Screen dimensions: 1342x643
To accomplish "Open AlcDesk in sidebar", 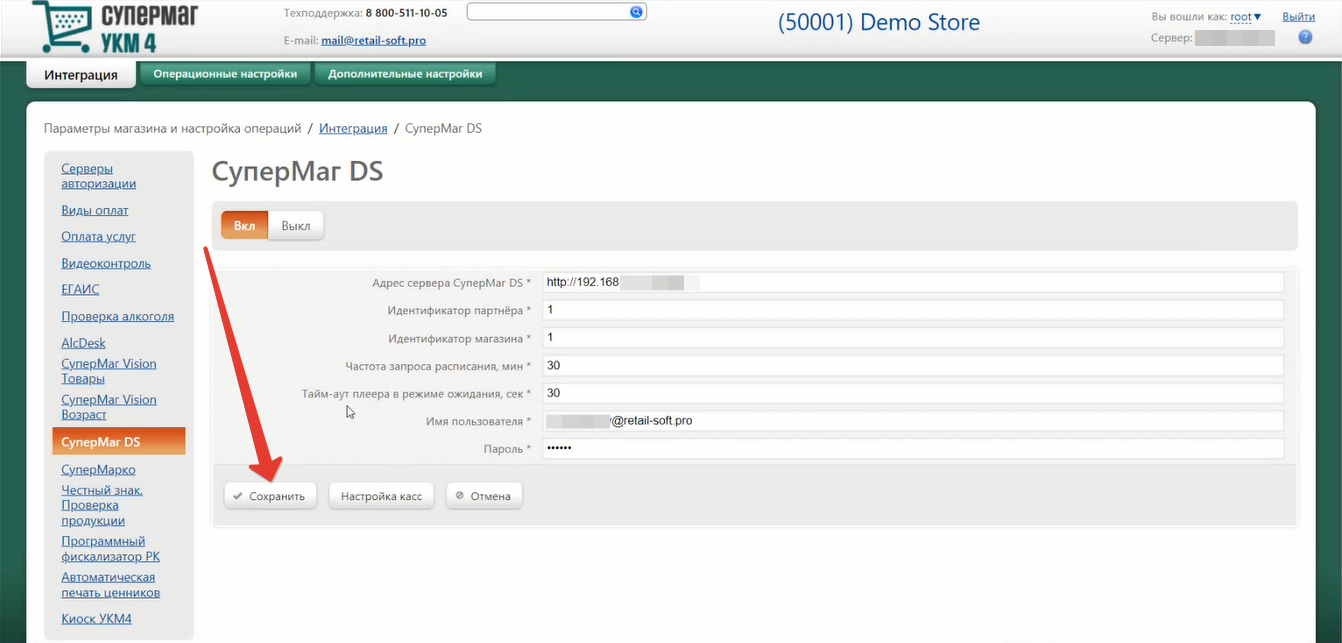I will pyautogui.click(x=83, y=343).
